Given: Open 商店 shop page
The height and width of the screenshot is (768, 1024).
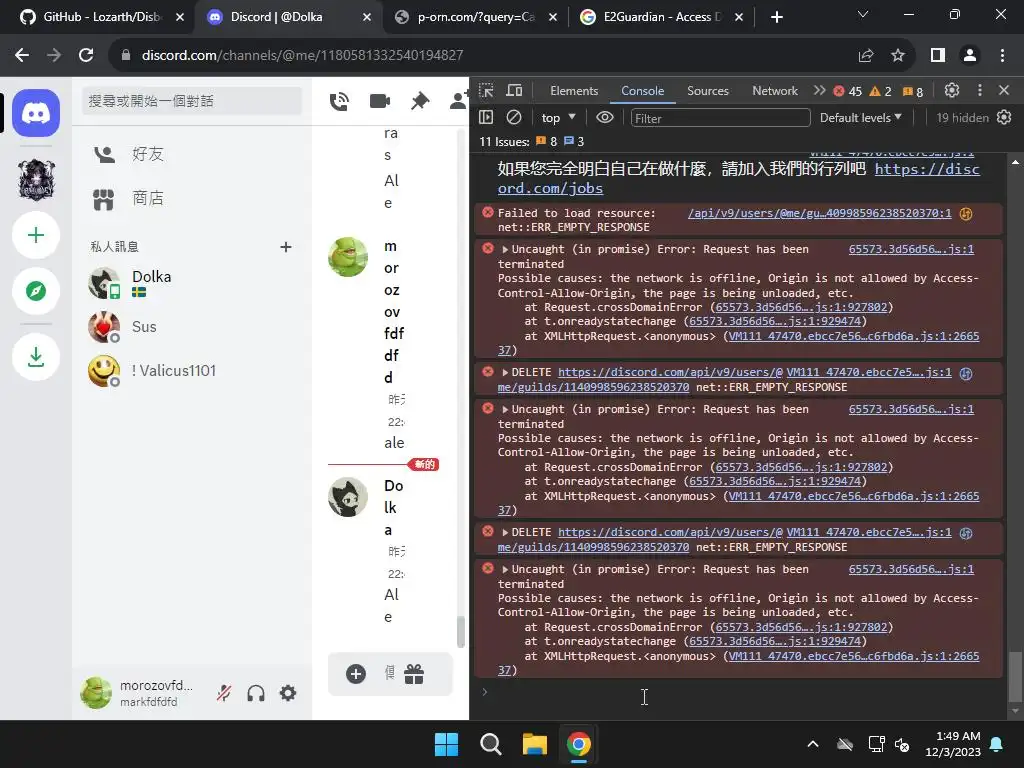Looking at the screenshot, I should [x=190, y=199].
